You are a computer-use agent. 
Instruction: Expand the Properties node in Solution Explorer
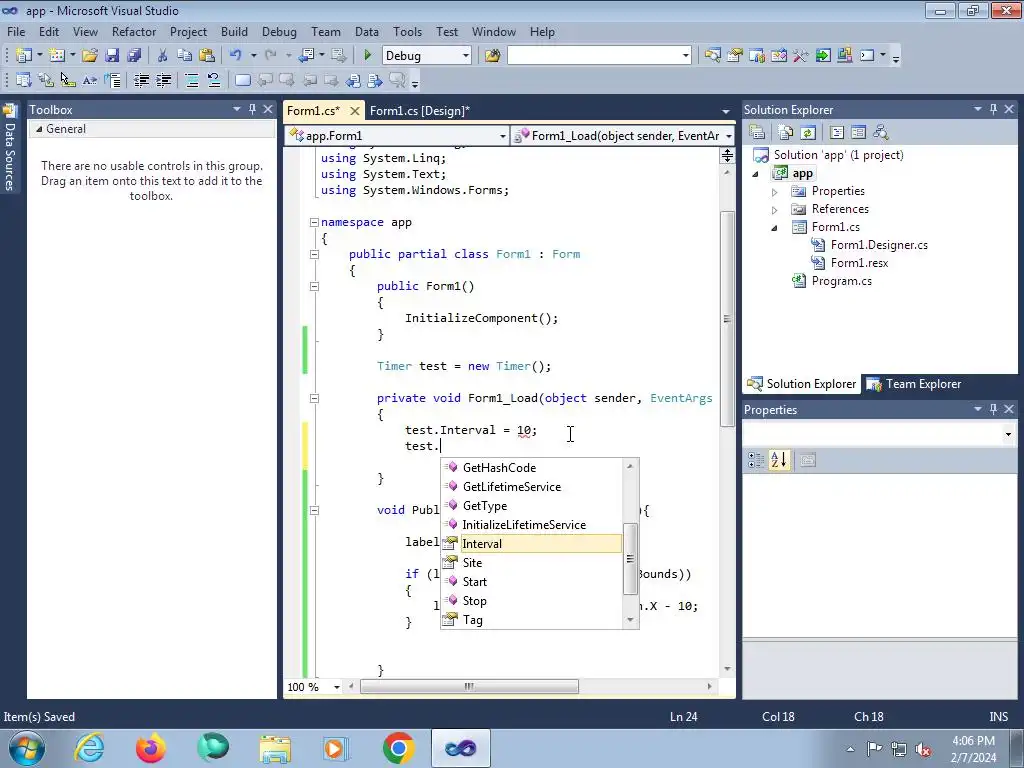(775, 192)
